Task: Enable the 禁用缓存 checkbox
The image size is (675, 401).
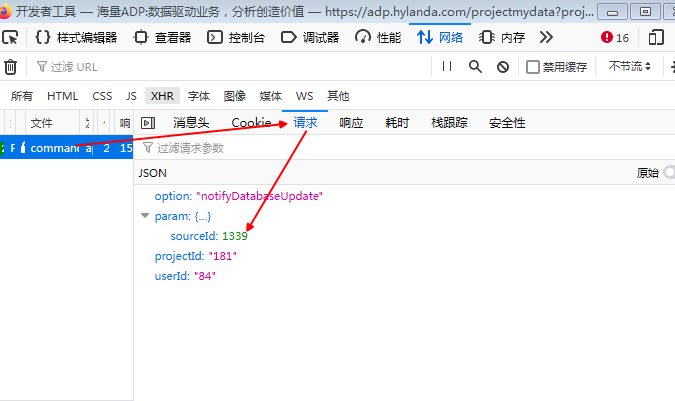Action: (533, 67)
